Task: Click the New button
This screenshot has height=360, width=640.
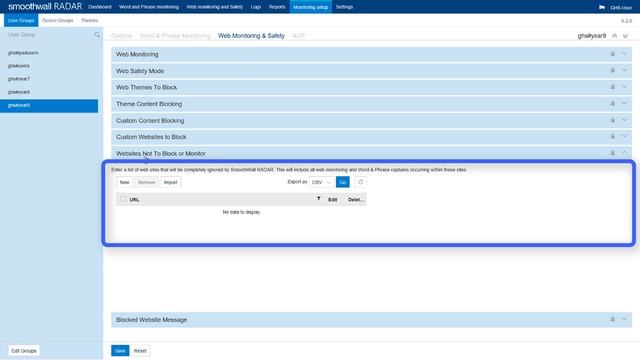Action: [124, 182]
